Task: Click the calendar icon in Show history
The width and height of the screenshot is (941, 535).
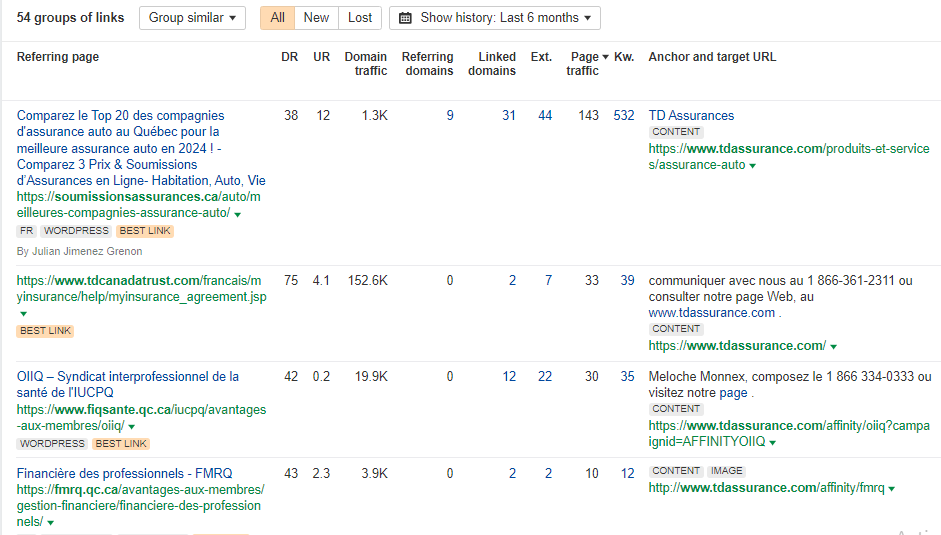Action: click(x=405, y=18)
